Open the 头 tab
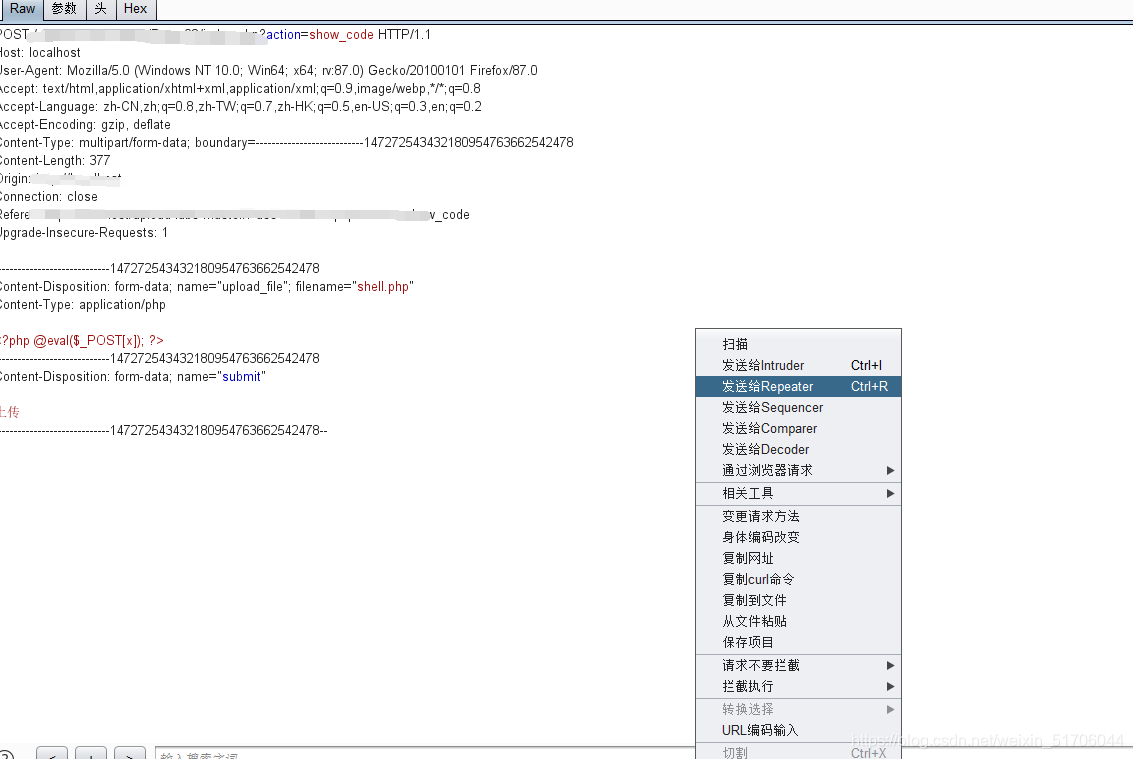Screen dimensions: 1133x759 (x=100, y=9)
